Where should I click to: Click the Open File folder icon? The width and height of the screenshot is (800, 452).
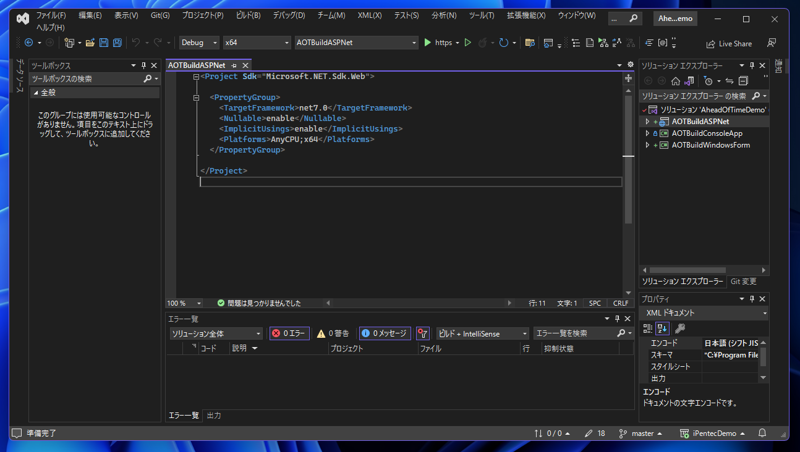point(90,43)
